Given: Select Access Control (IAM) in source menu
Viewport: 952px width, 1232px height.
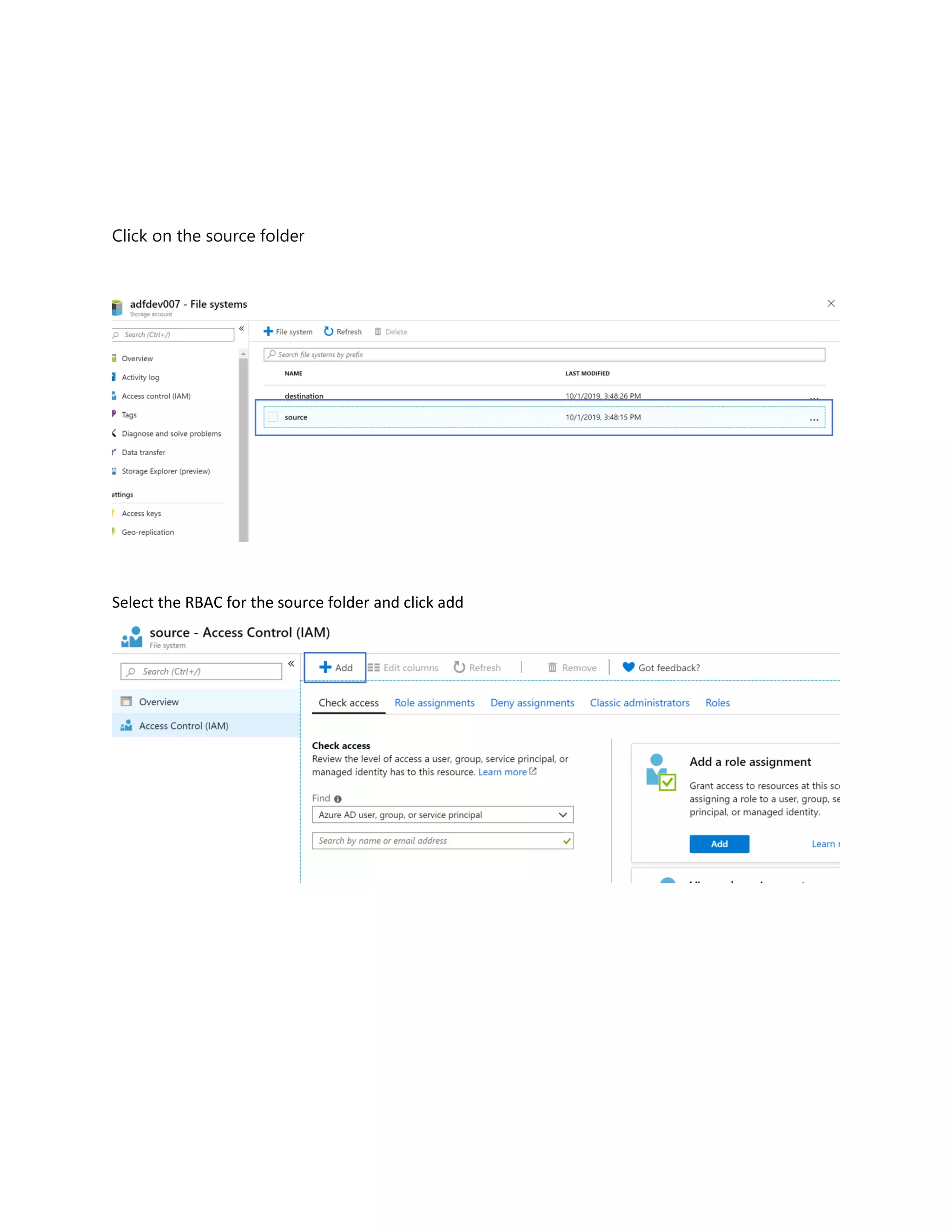Looking at the screenshot, I should coord(206,726).
